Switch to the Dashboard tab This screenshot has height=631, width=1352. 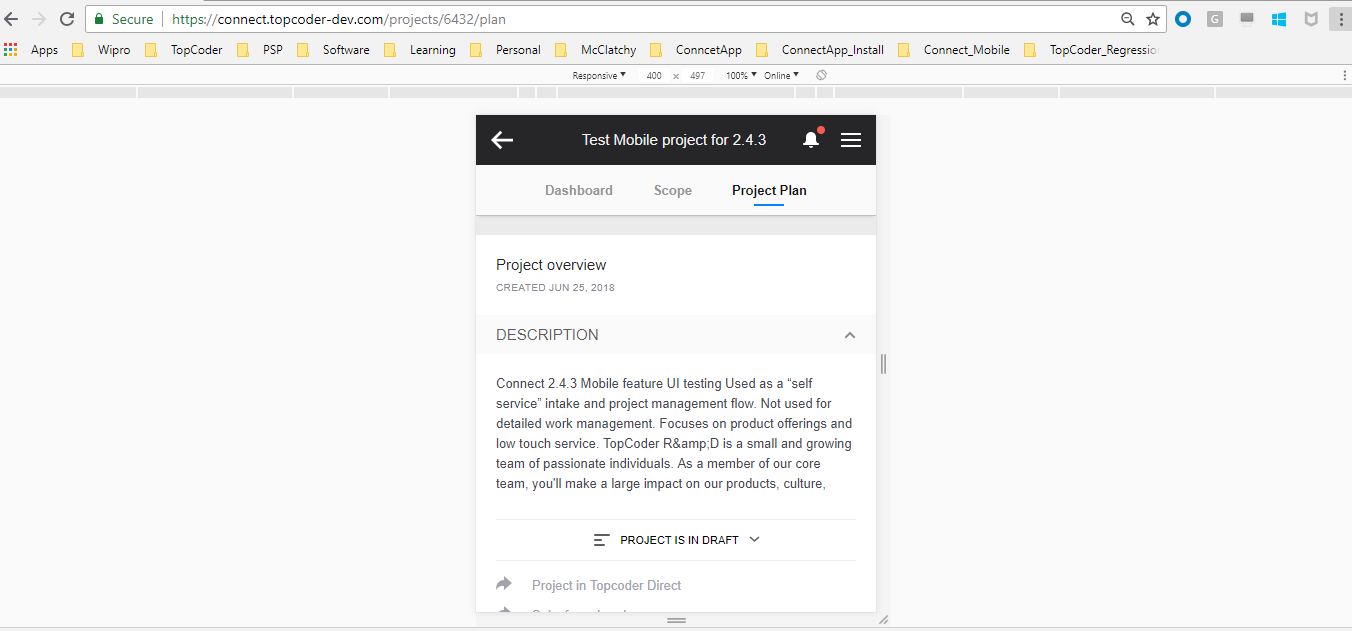coord(579,190)
